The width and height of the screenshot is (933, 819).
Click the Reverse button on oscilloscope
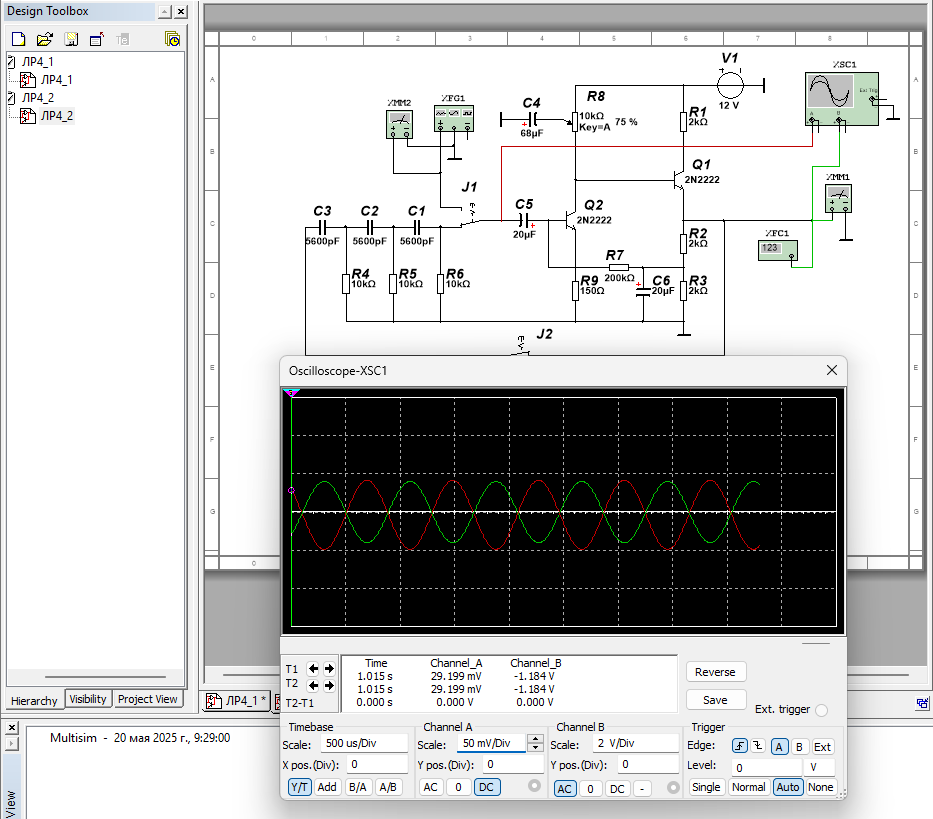(x=715, y=672)
